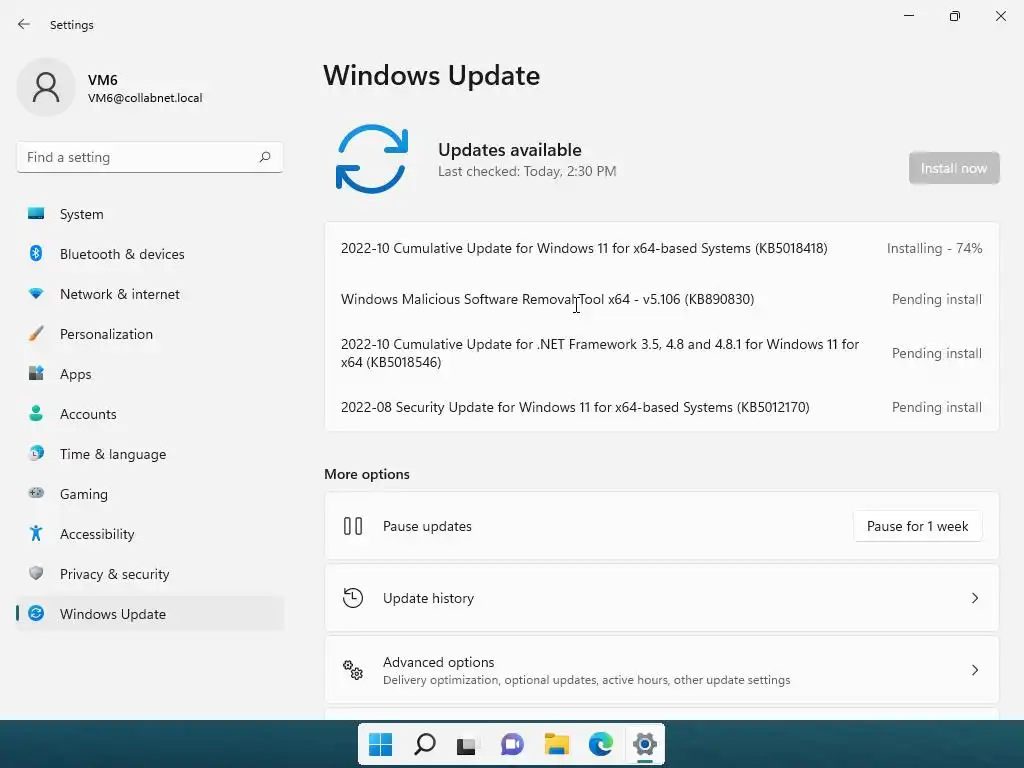
Task: Click the Advanced options gears icon
Action: click(353, 669)
